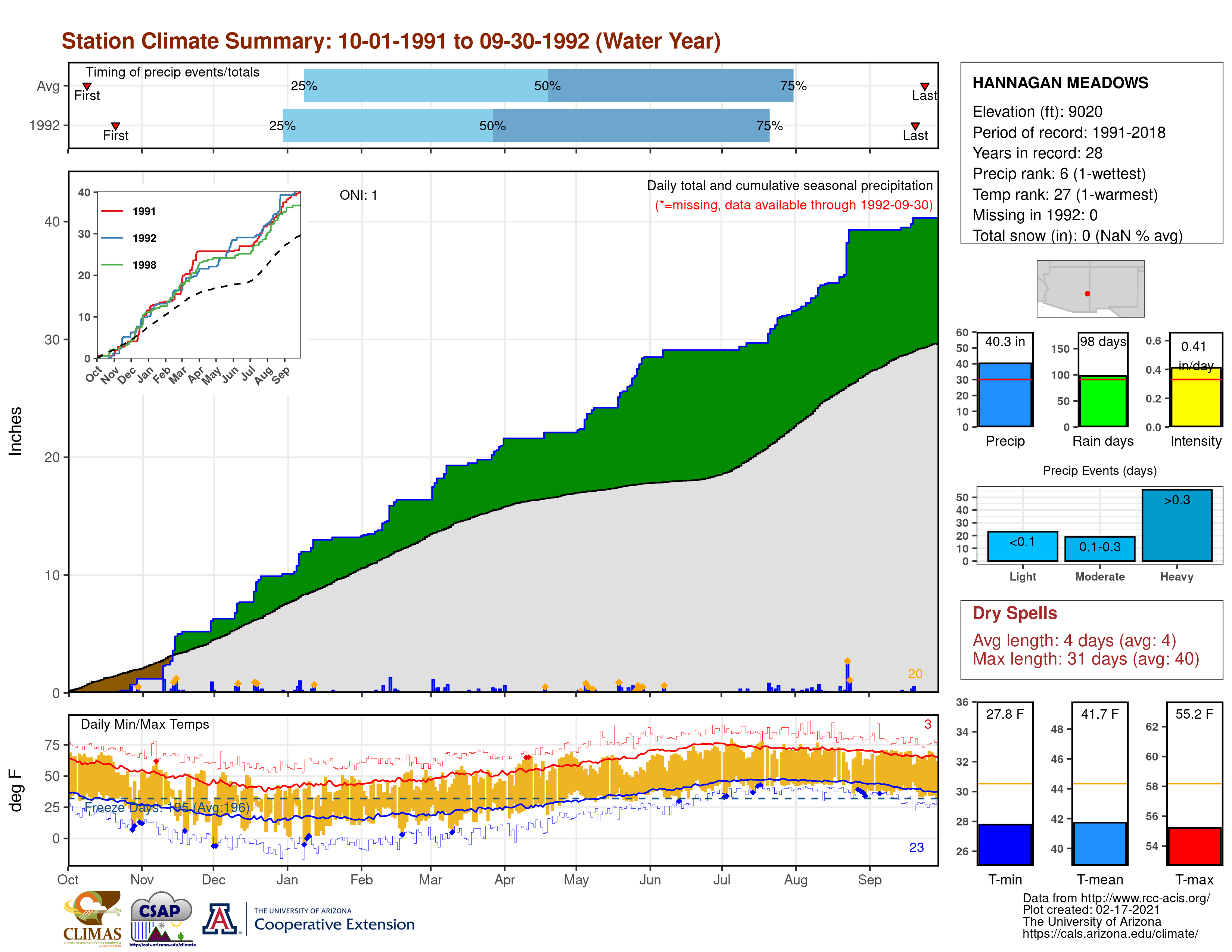Click the 1991 red legend entry
Image resolution: width=1232 pixels, height=952 pixels.
pyautogui.click(x=129, y=211)
